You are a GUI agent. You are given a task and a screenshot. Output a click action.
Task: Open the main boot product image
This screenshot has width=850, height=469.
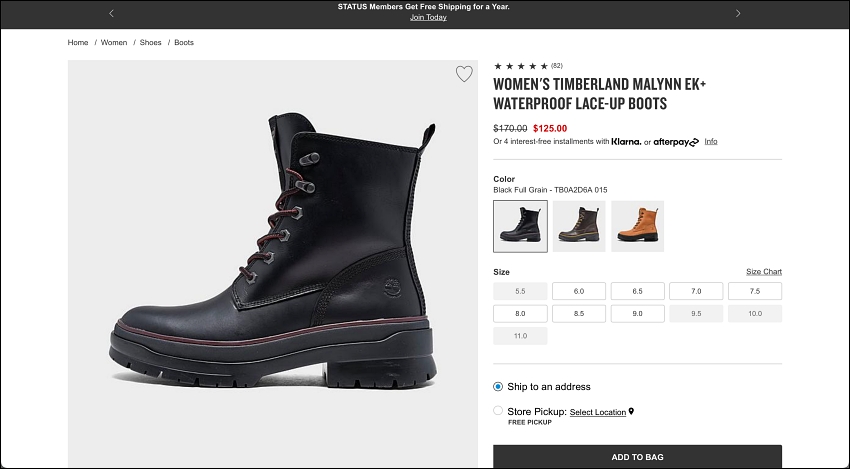(x=273, y=264)
